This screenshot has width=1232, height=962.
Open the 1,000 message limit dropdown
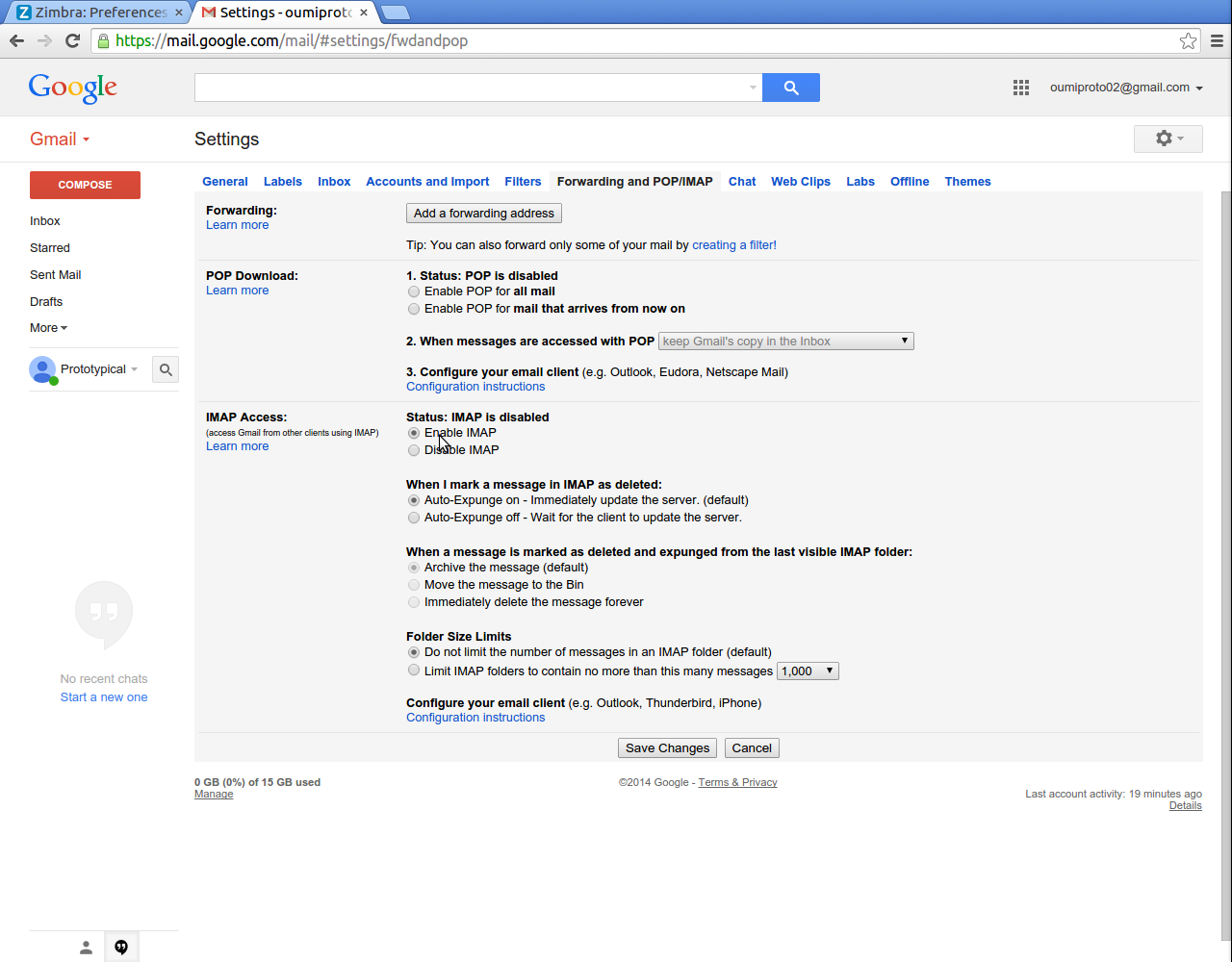point(808,671)
